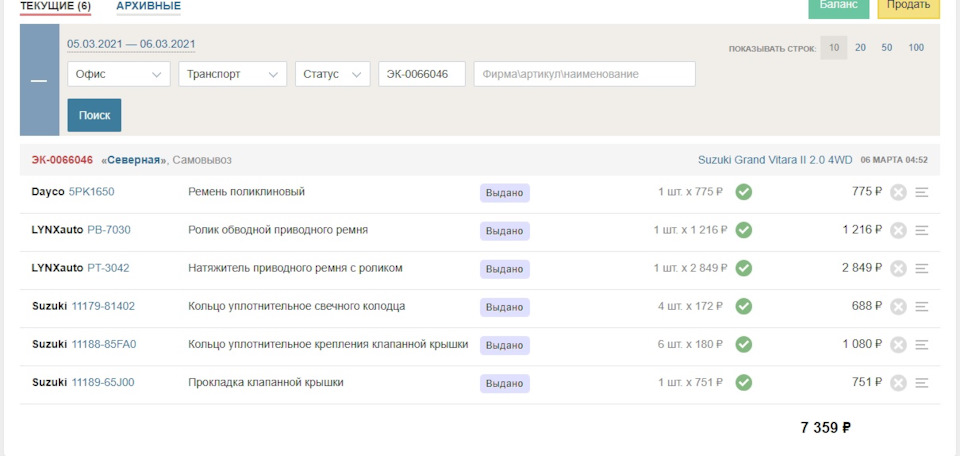Image resolution: width=960 pixels, height=456 pixels.
Task: Open the row menu for Suzuki 11179-81402
Action: tap(922, 306)
